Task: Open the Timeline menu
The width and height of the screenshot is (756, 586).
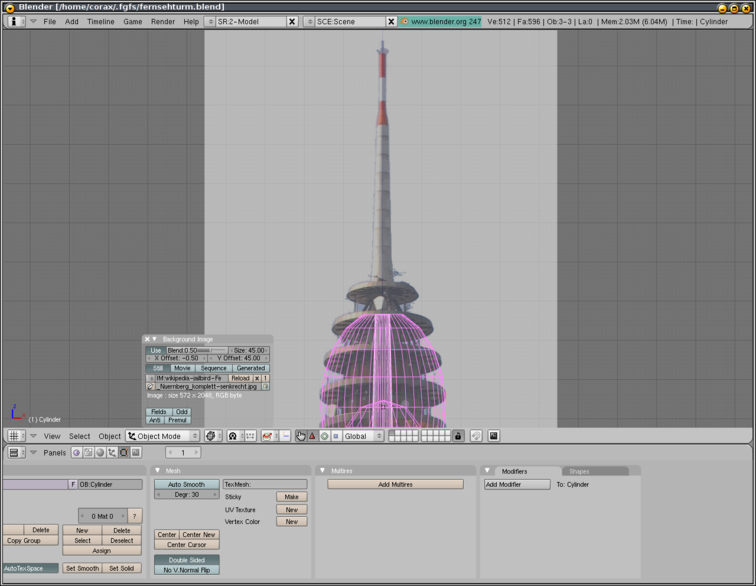Action: tap(101, 22)
